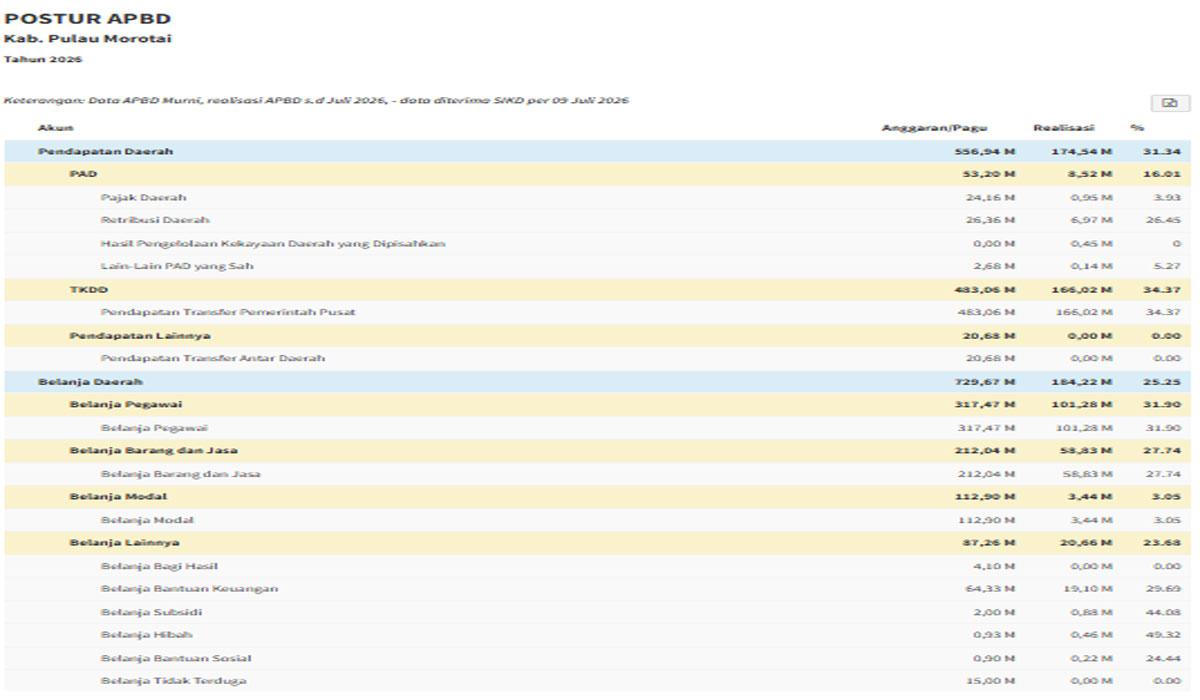This screenshot has height=700, width=1200.
Task: Click the 184,22 M realization value
Action: (1081, 381)
